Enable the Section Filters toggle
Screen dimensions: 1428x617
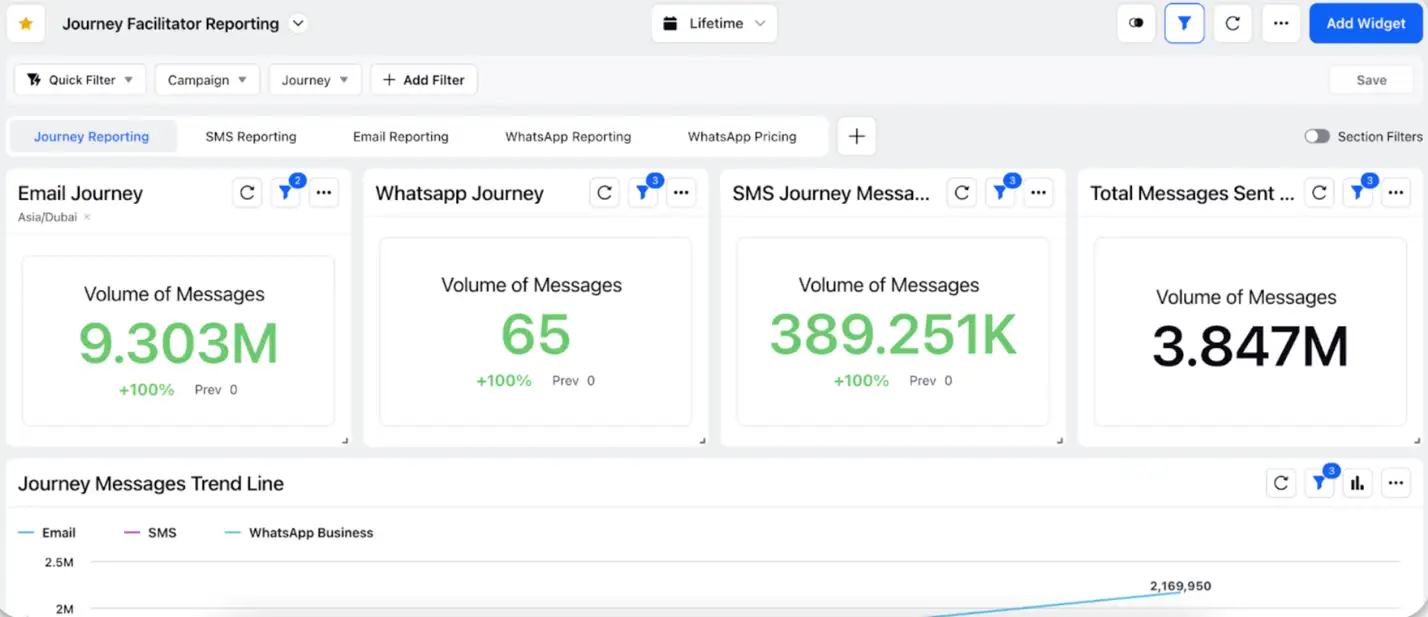click(1317, 137)
